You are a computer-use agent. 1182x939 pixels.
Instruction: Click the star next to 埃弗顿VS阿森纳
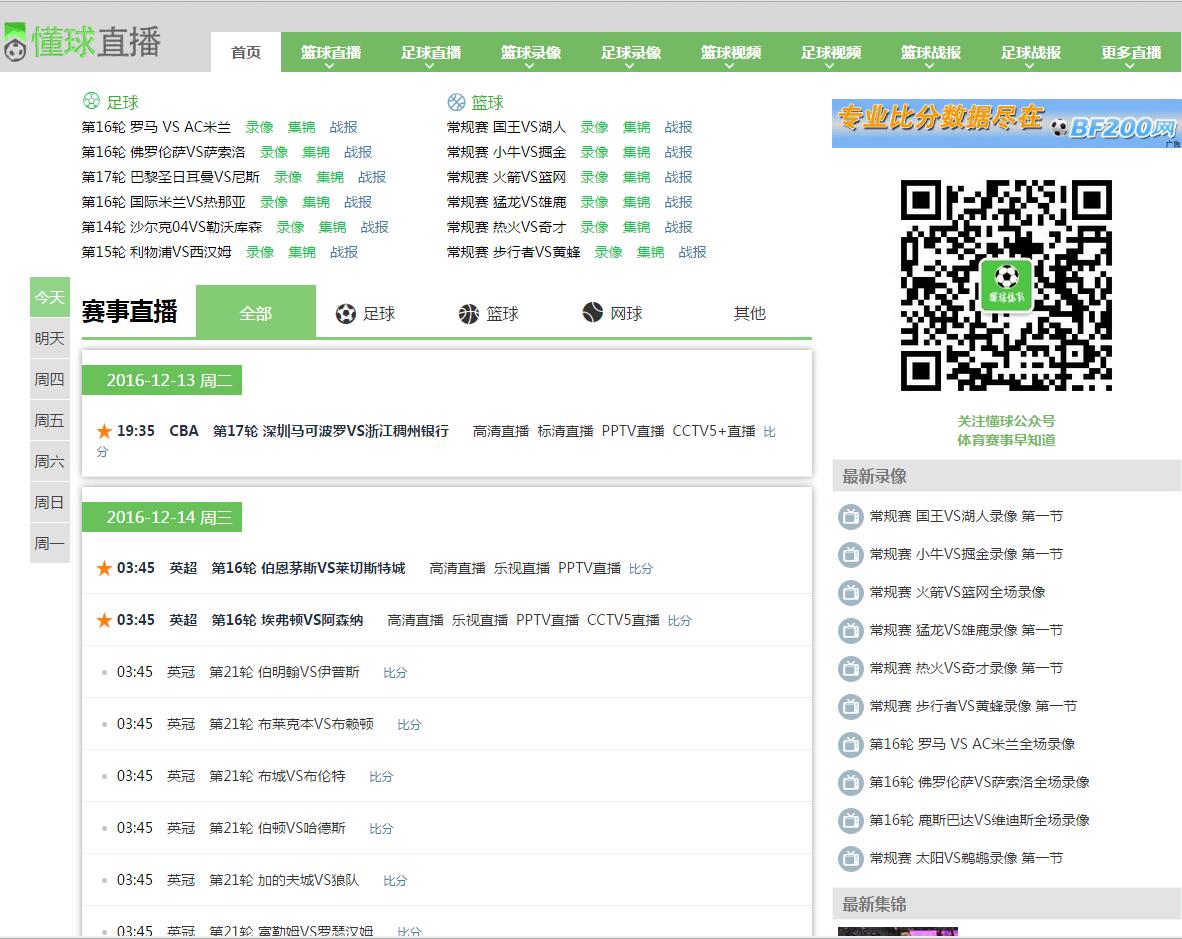(104, 620)
